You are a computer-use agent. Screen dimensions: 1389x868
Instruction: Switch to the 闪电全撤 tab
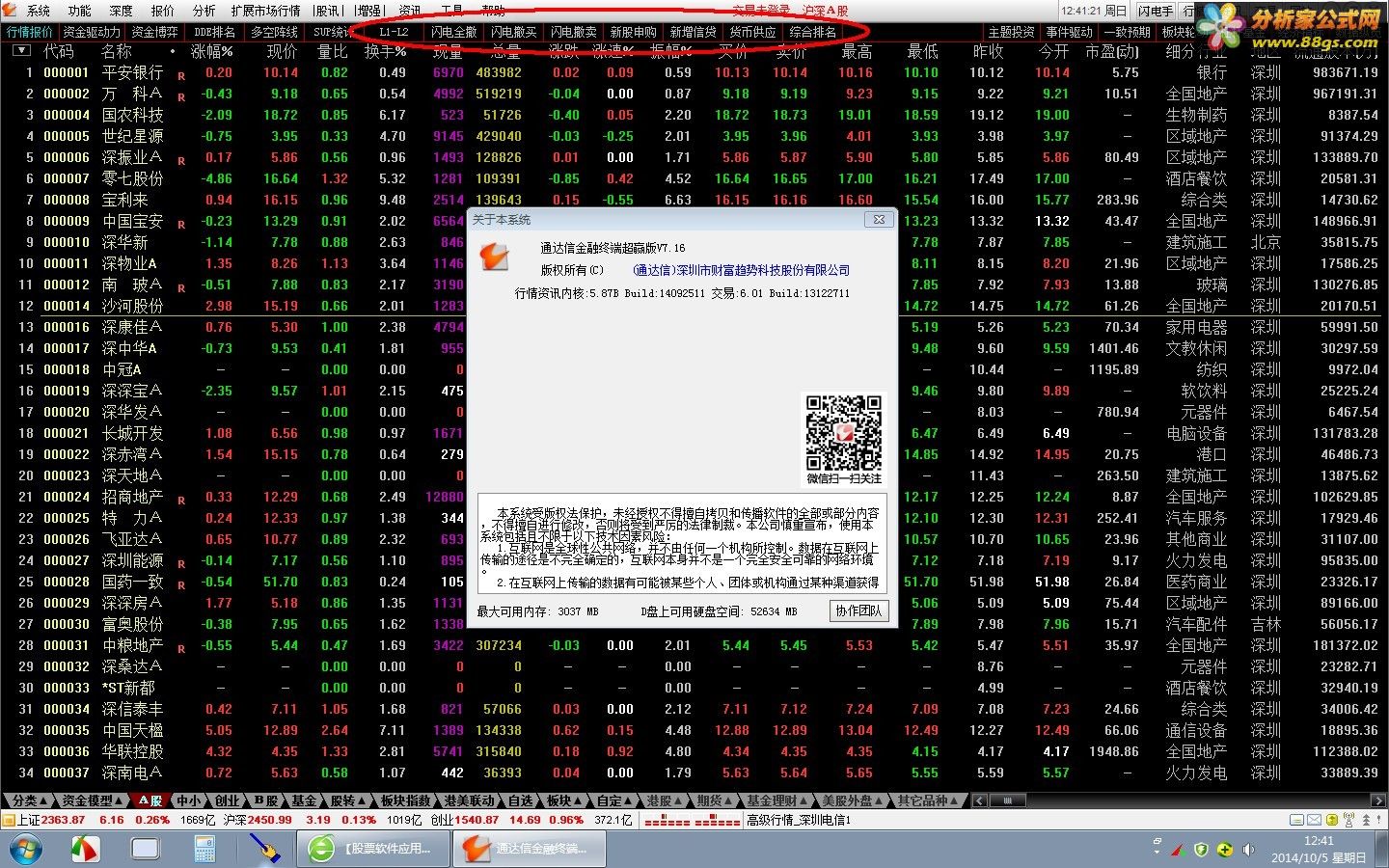tap(453, 32)
